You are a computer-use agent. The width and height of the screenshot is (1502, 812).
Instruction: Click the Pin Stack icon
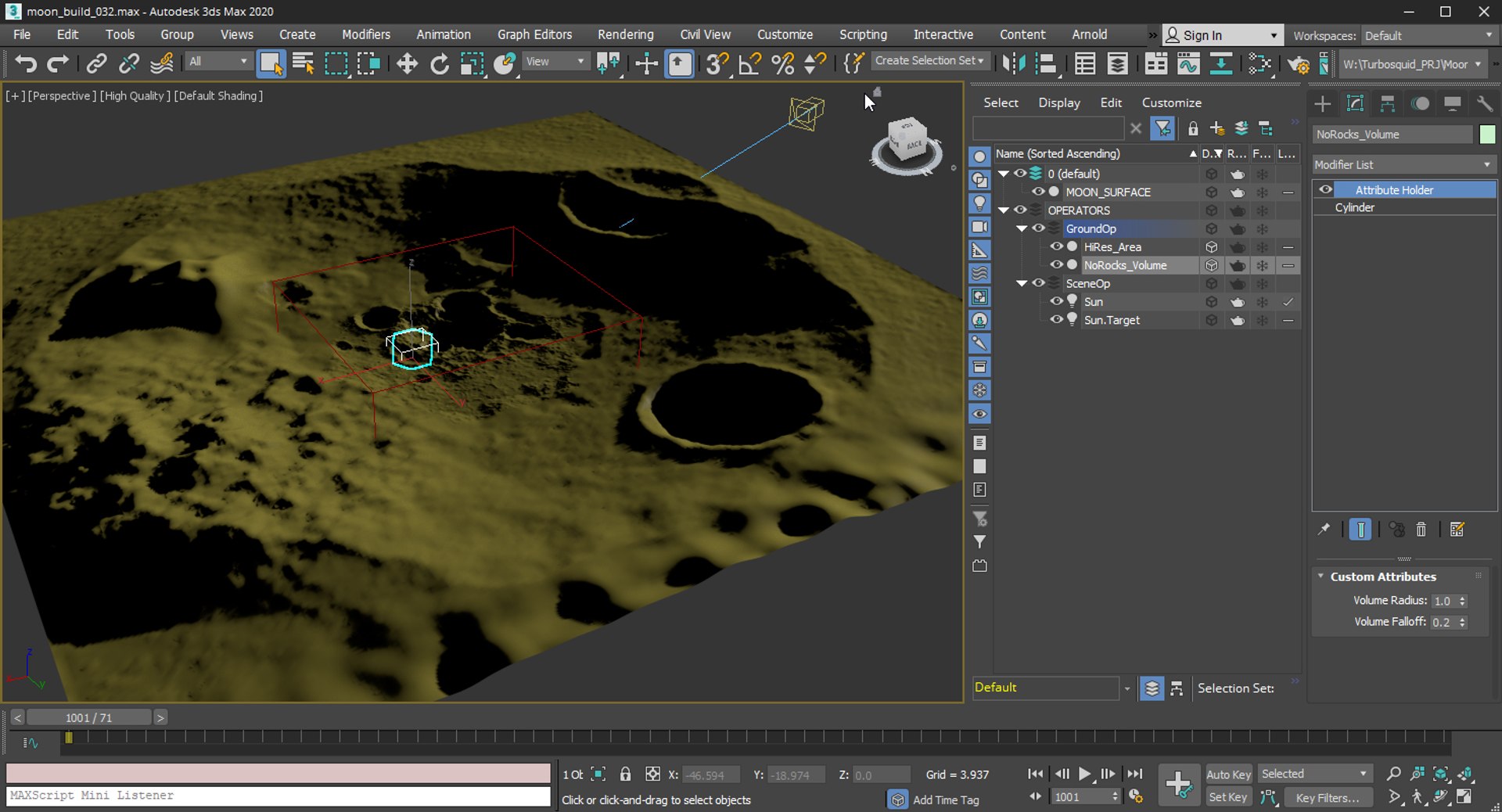pyautogui.click(x=1324, y=530)
